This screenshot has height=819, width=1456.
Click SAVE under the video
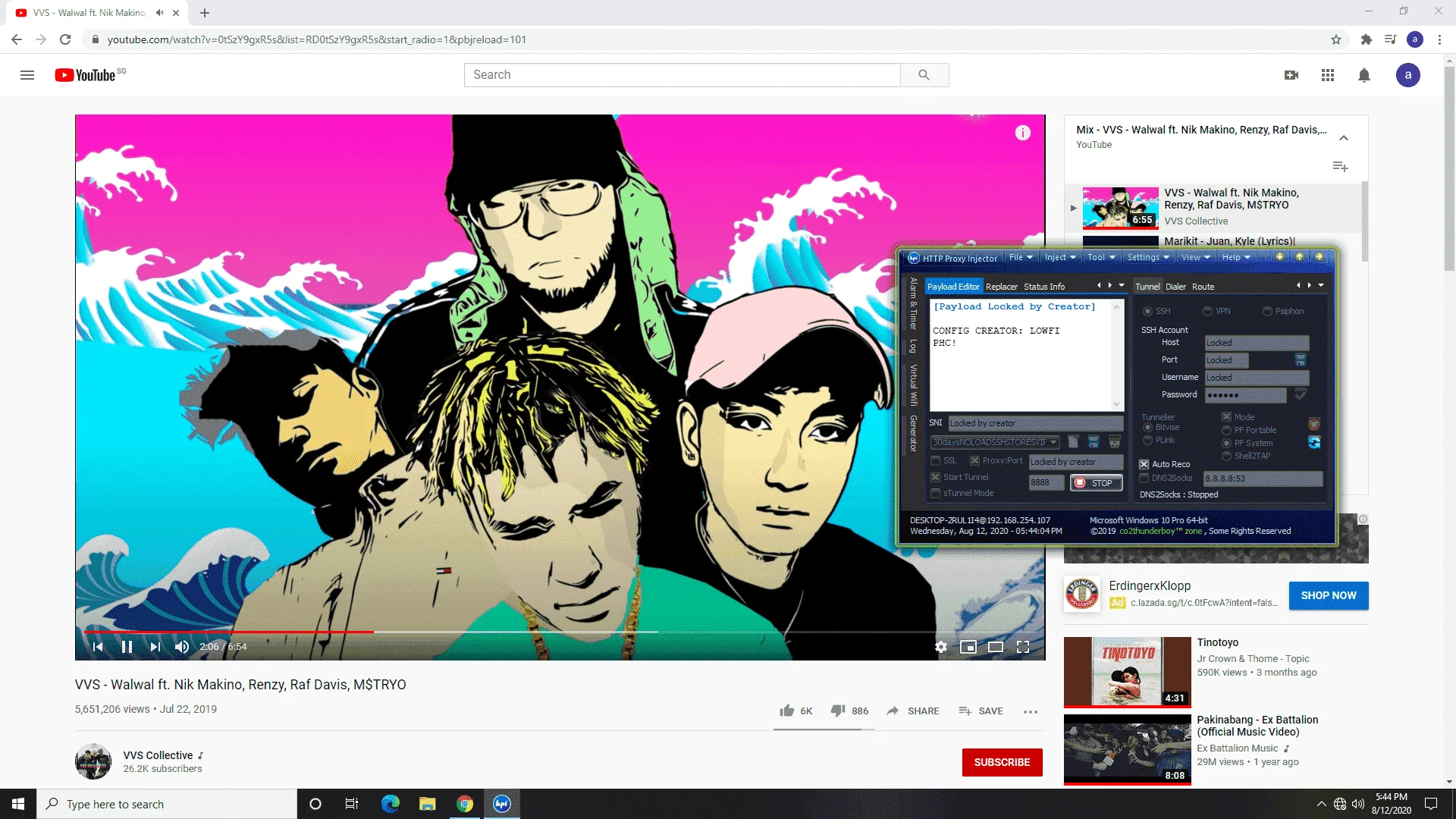click(981, 711)
